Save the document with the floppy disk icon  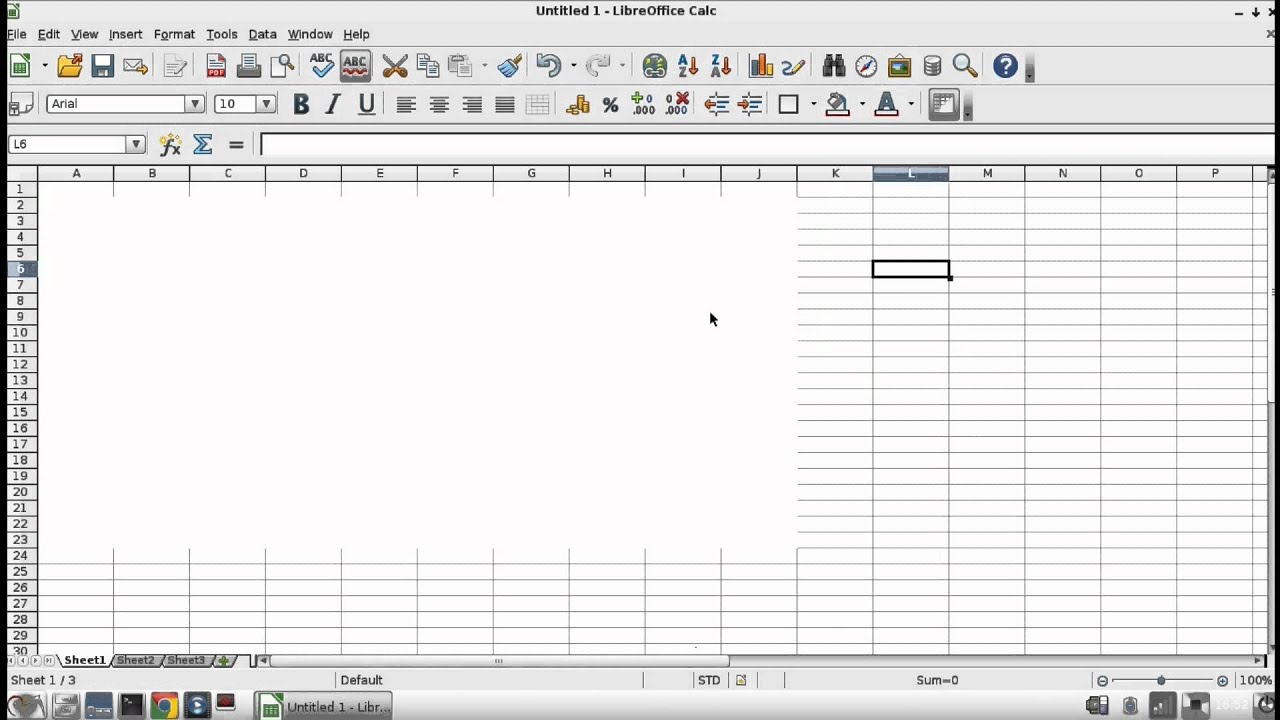pyautogui.click(x=102, y=66)
